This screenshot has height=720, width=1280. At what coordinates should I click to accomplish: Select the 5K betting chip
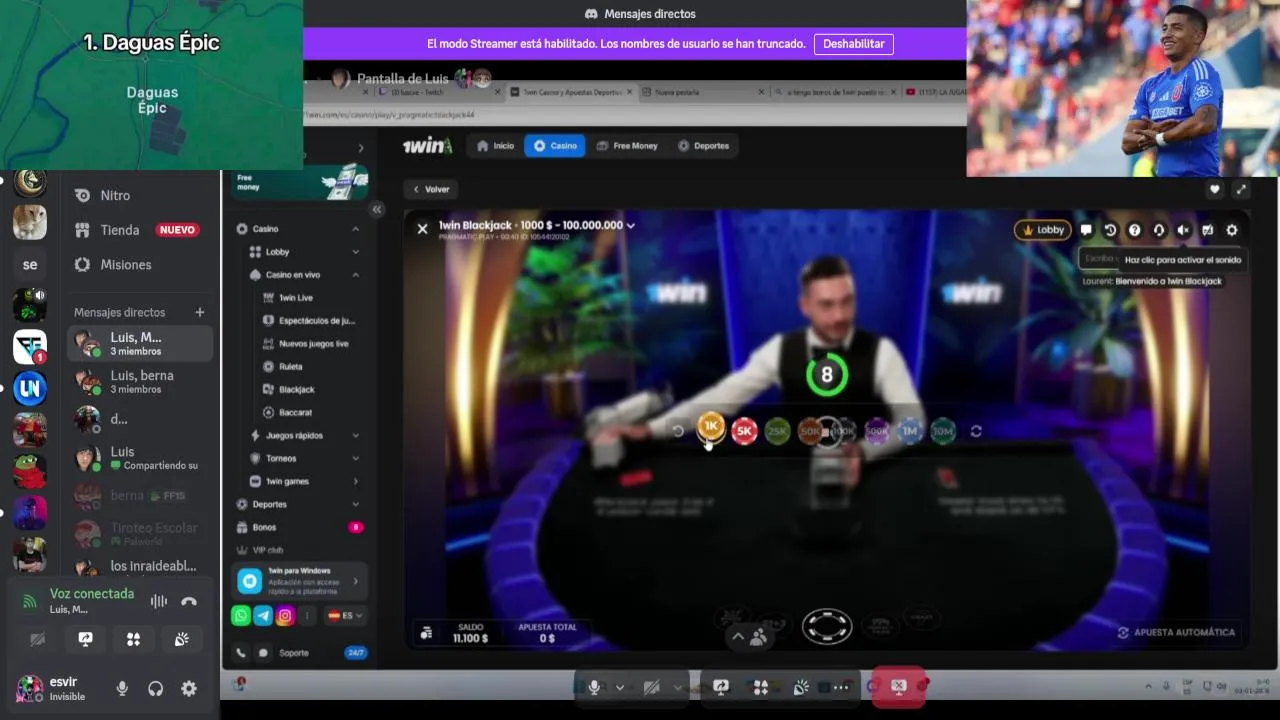click(x=744, y=431)
